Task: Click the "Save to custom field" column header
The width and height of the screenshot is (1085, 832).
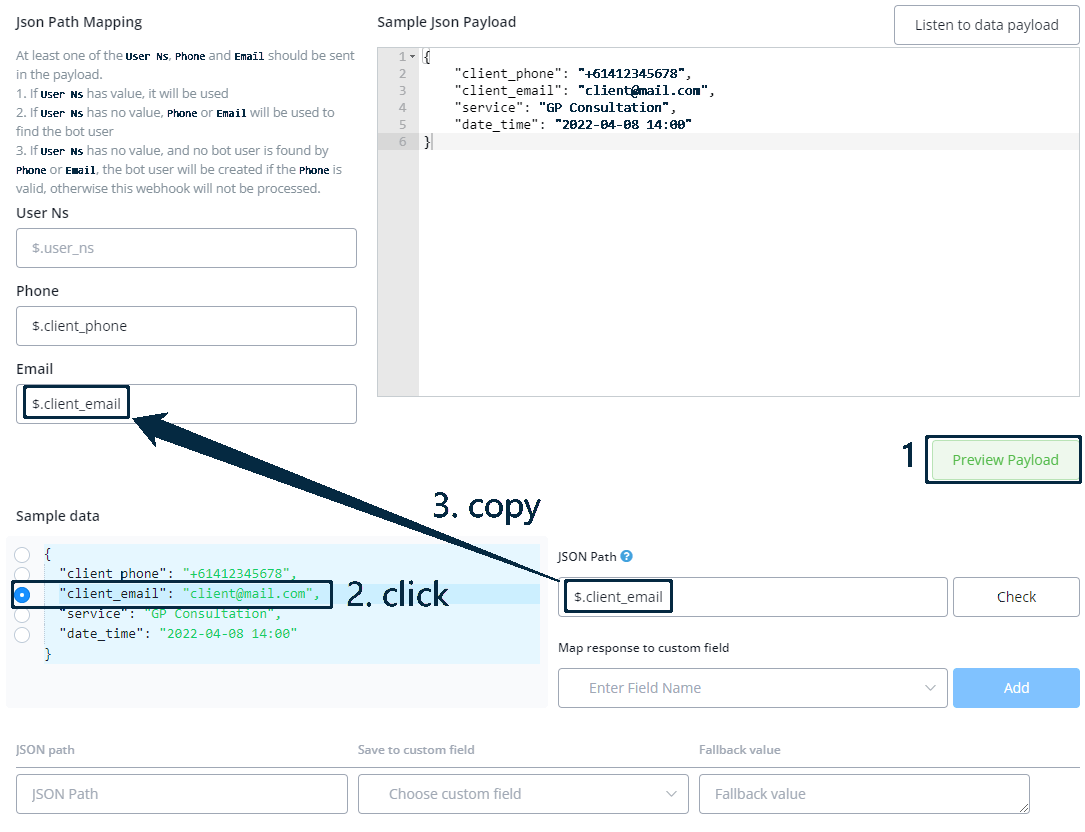Action: (416, 750)
